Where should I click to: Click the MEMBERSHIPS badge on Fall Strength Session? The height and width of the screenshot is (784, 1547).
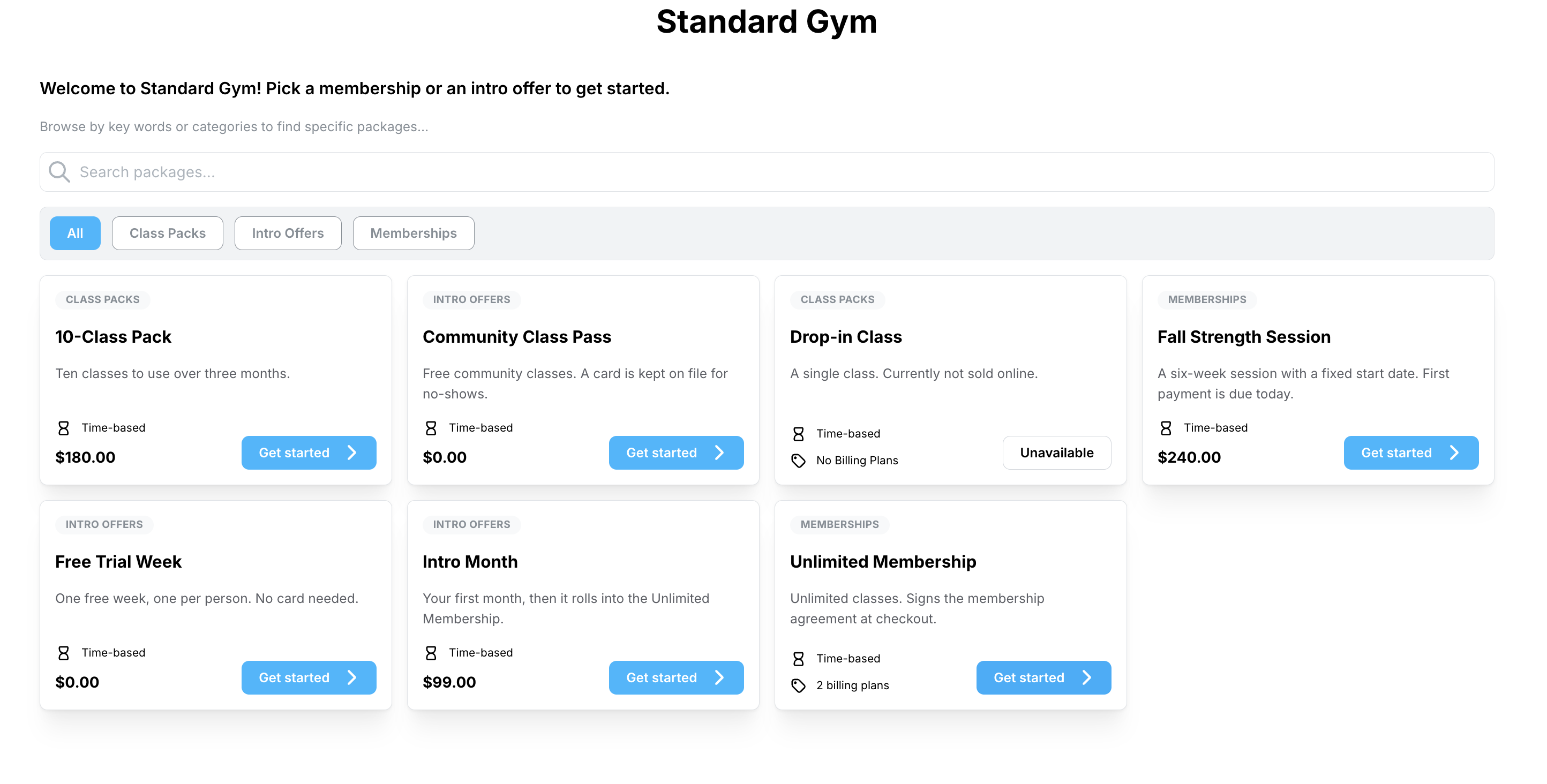click(1206, 300)
